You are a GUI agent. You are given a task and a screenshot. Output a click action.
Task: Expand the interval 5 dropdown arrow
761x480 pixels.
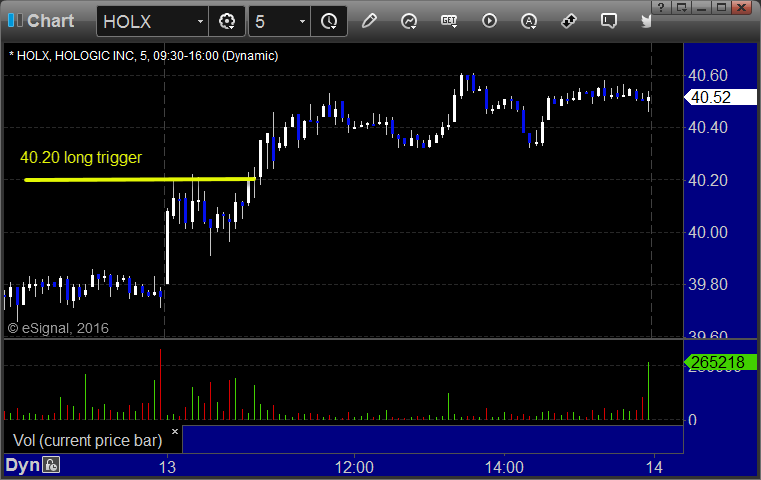pyautogui.click(x=302, y=21)
